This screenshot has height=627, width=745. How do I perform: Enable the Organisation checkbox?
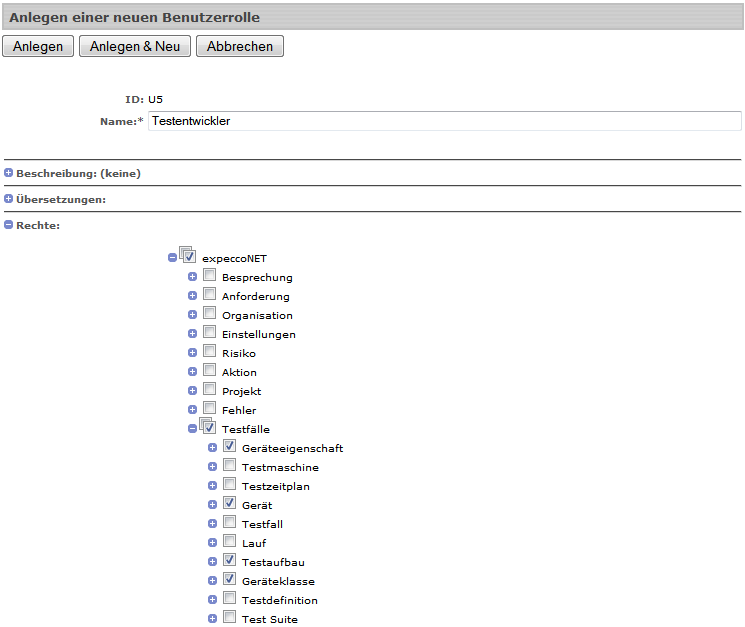[210, 314]
